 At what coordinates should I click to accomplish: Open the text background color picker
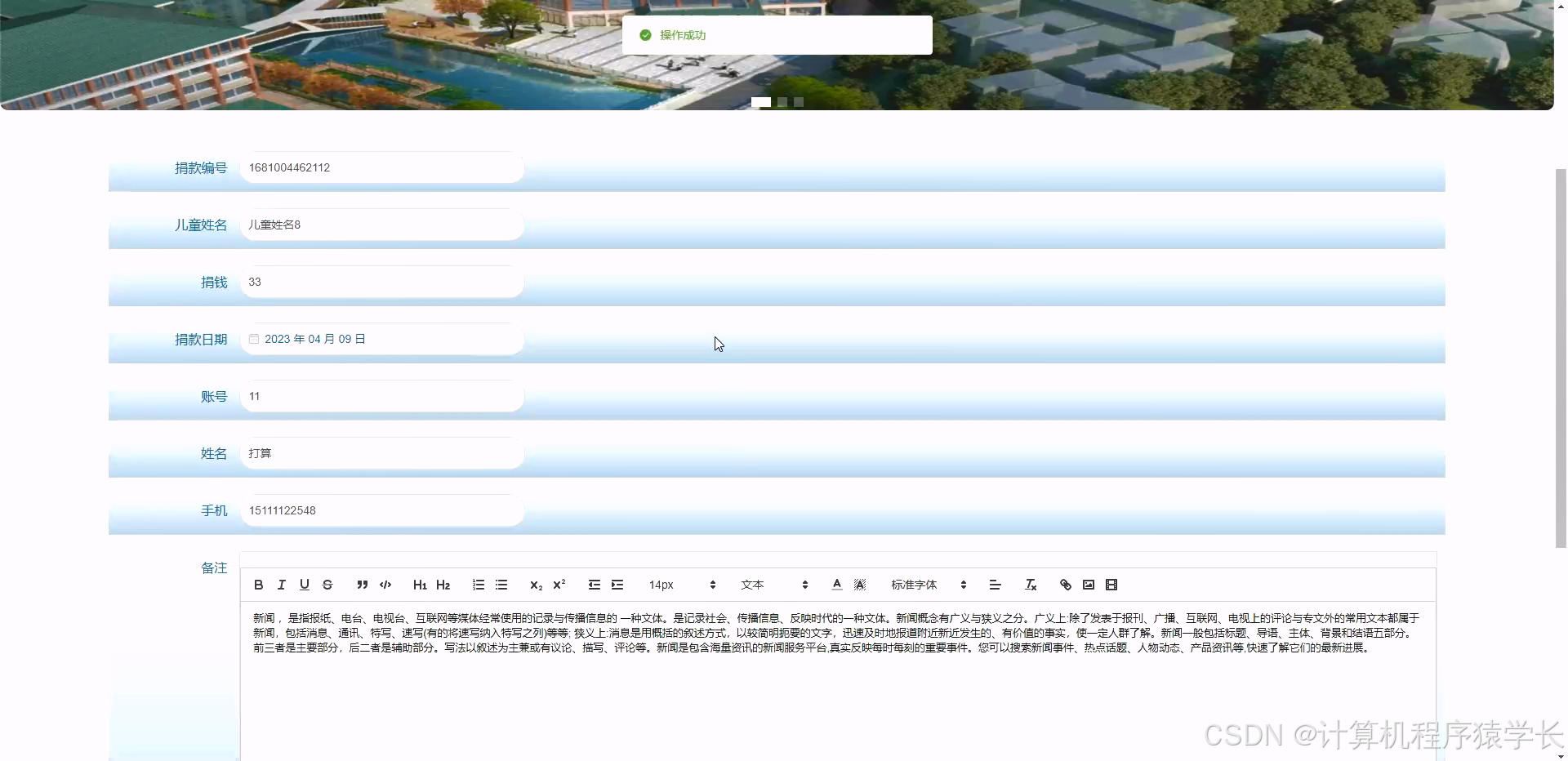[860, 585]
